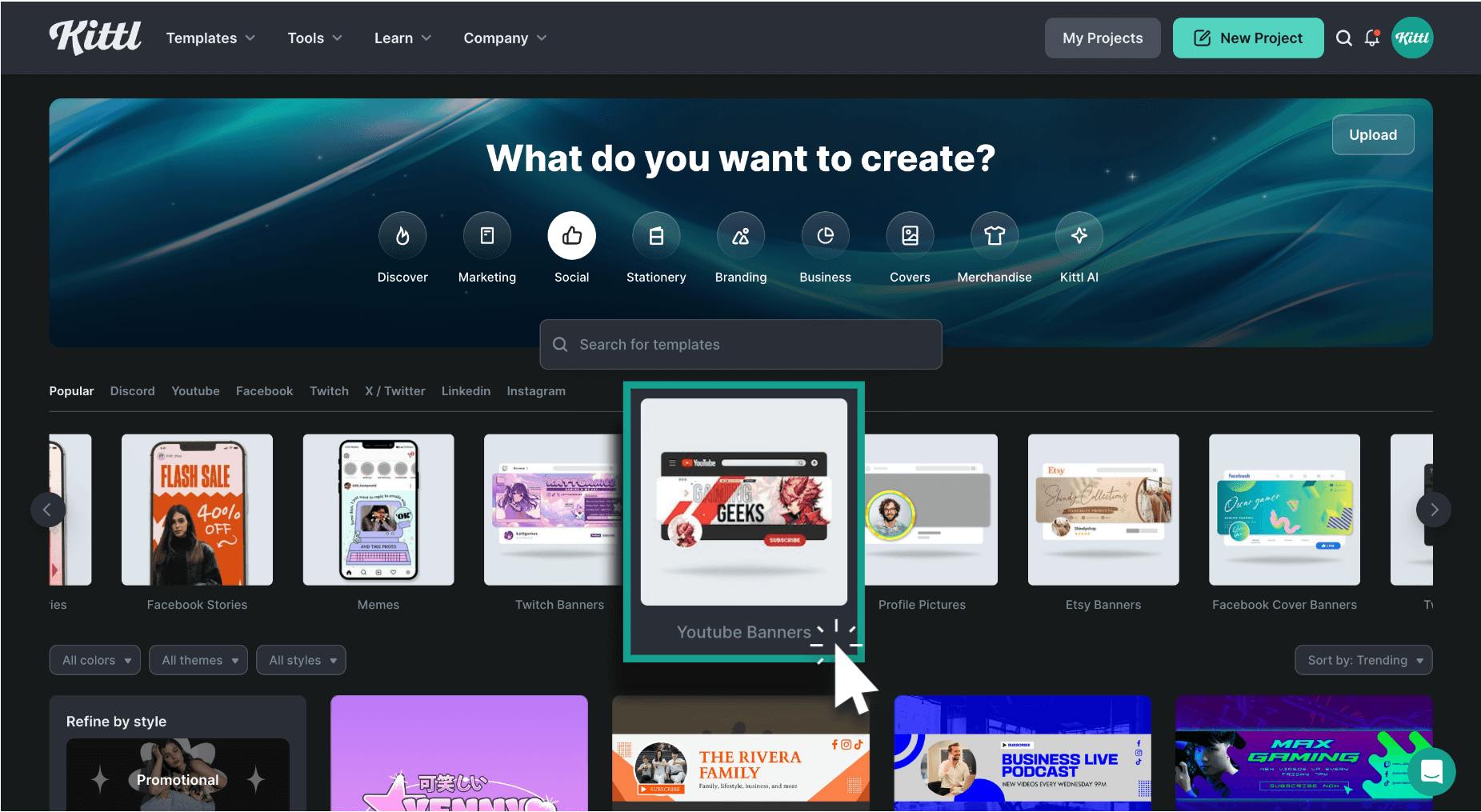
Task: Expand the Templates menu
Action: pos(210,38)
